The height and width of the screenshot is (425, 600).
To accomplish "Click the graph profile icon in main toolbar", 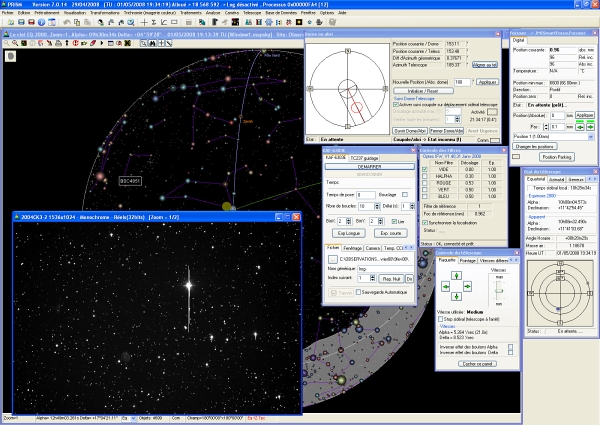I will pyautogui.click(x=164, y=22).
